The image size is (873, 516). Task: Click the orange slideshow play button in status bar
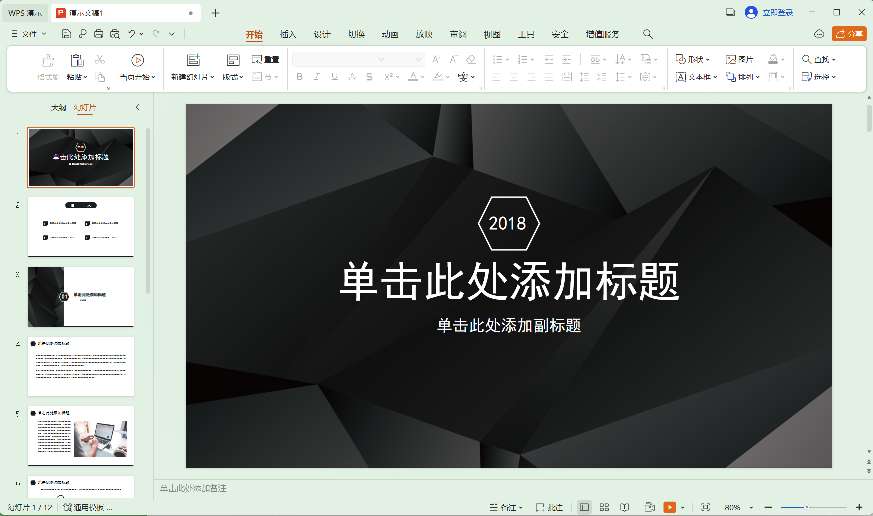670,507
